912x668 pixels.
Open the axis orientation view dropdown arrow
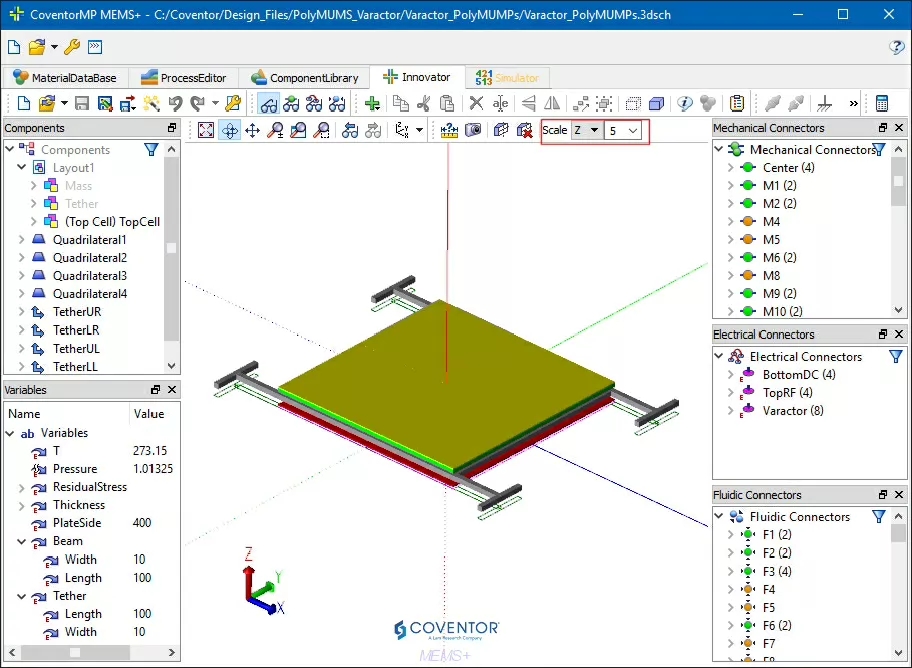click(419, 130)
